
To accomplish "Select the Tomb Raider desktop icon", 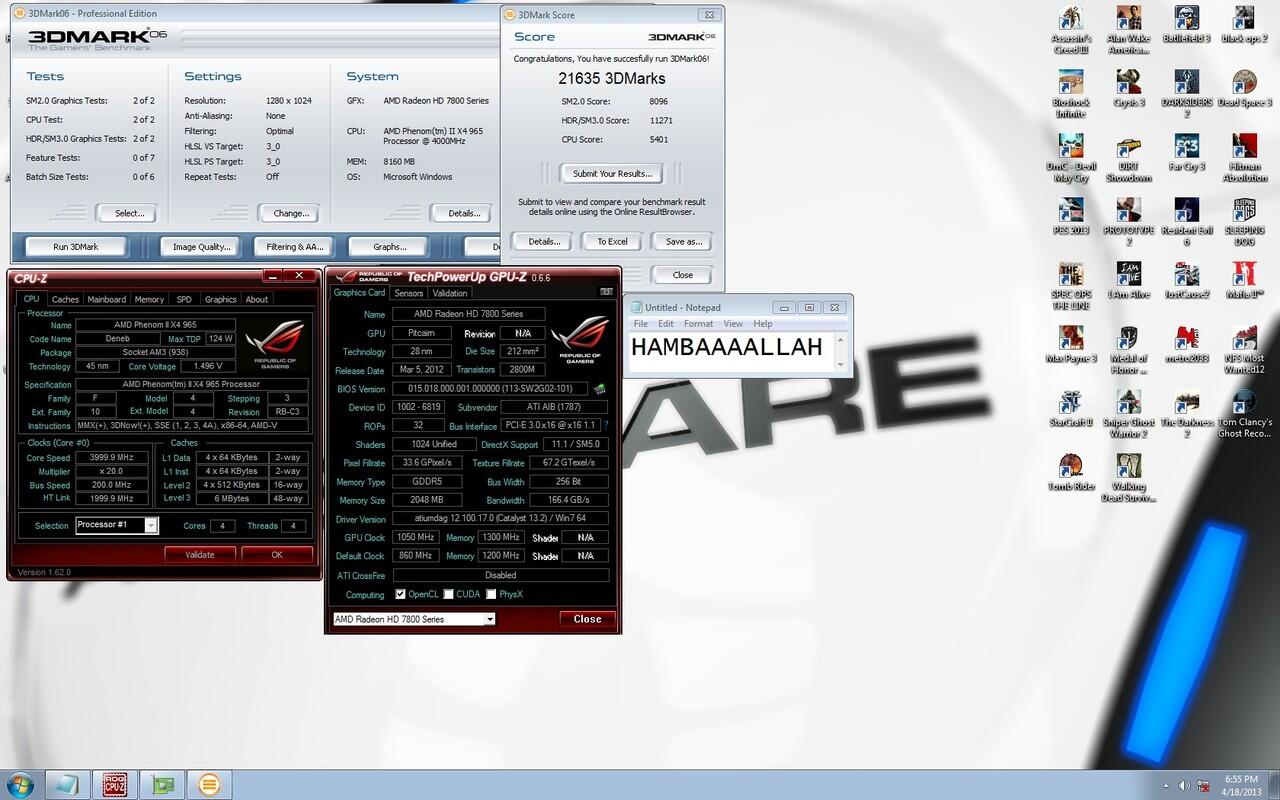I will [x=1070, y=472].
